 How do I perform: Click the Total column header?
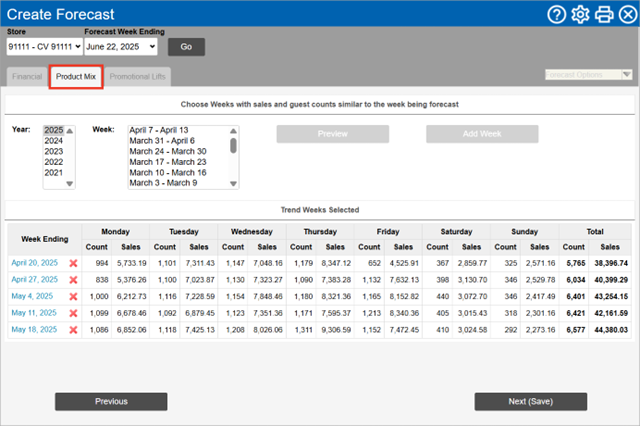[x=595, y=232]
